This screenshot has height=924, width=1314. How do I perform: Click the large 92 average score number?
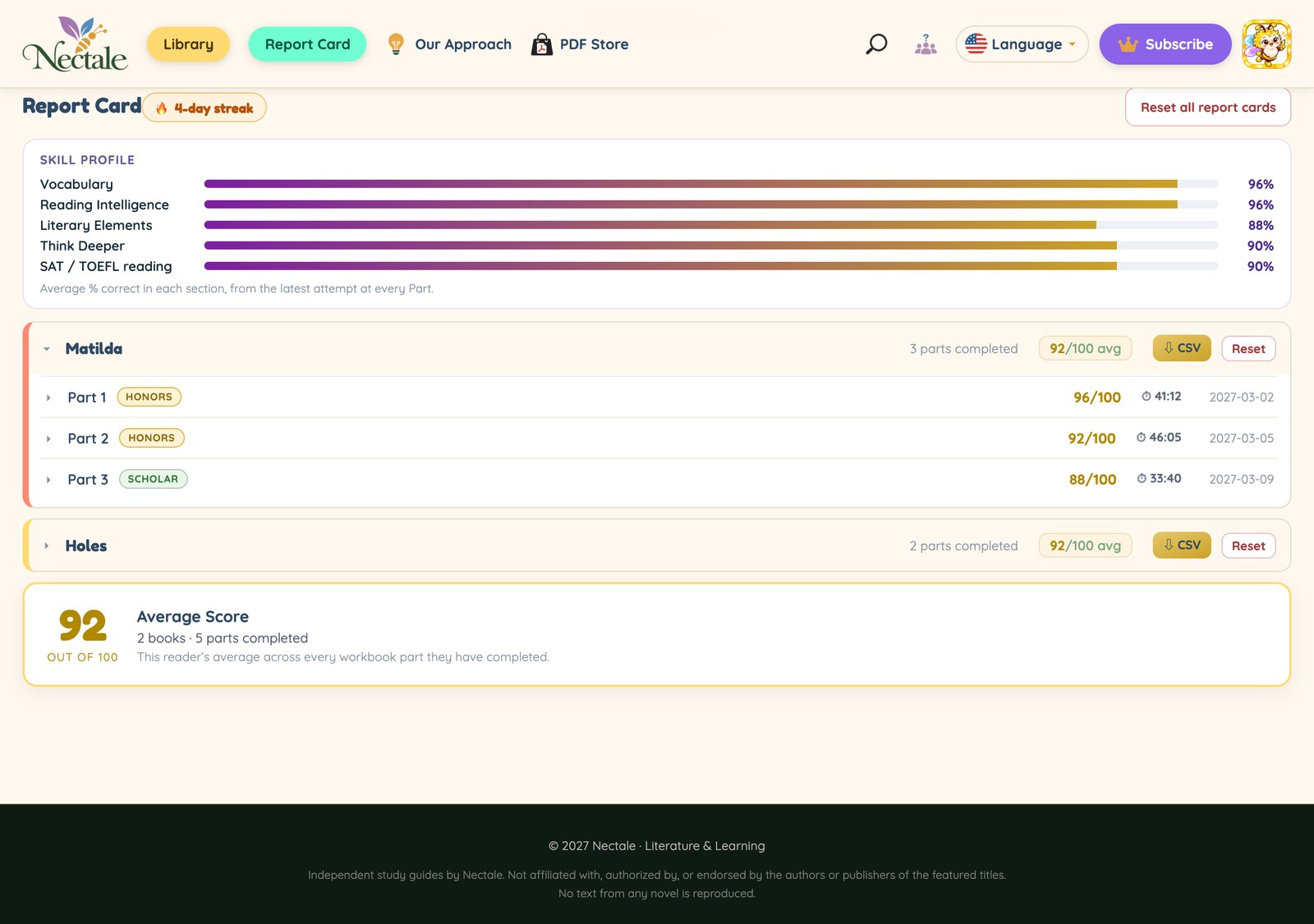(x=82, y=626)
